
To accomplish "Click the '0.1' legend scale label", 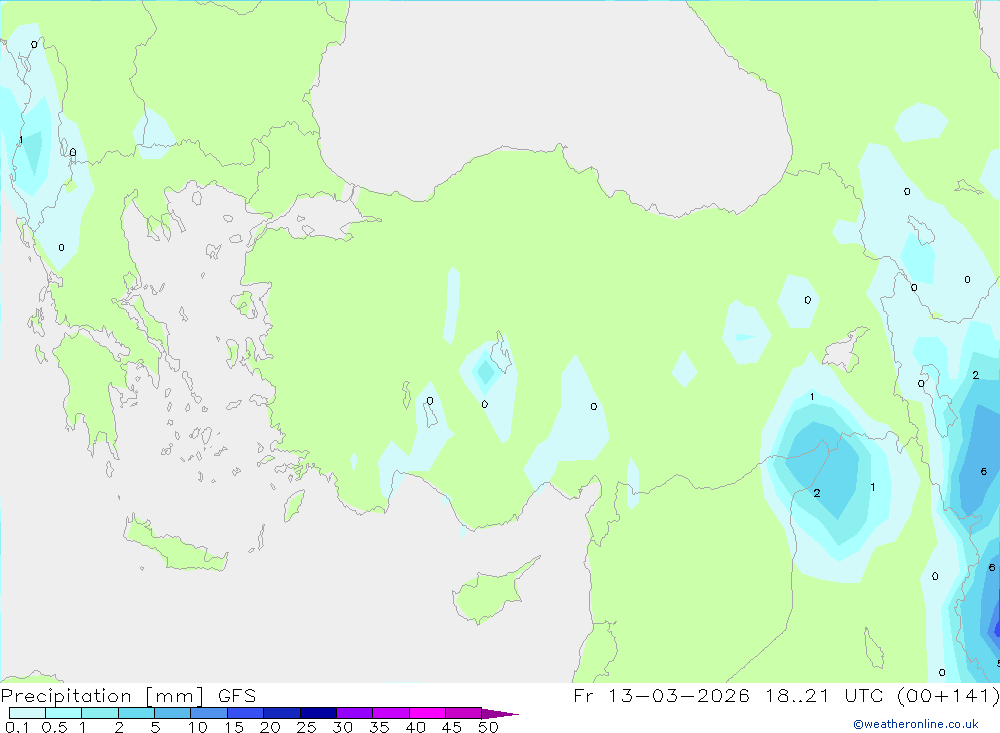I will (x=17, y=727).
